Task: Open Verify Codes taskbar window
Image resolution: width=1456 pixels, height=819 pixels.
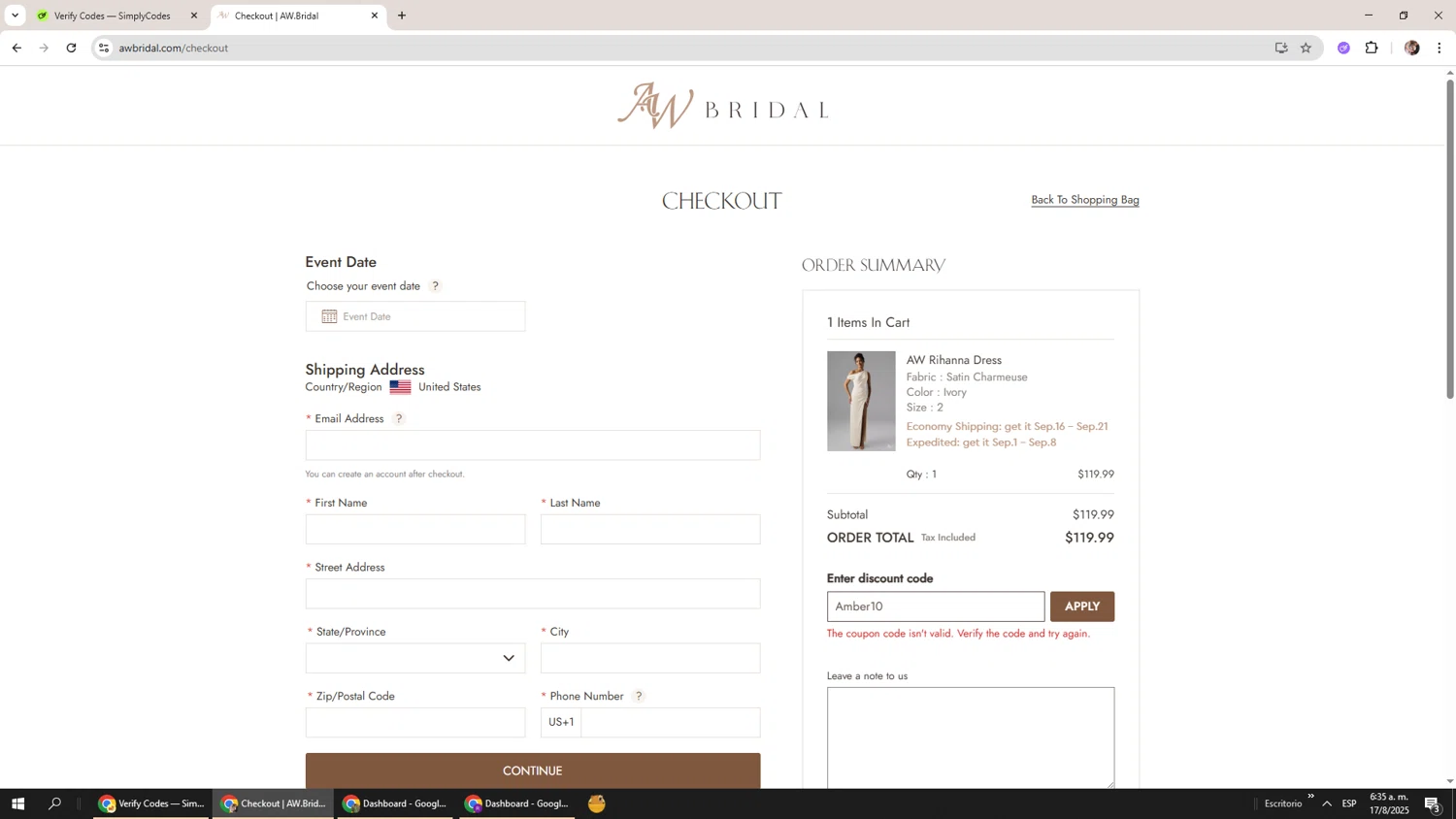Action: [x=151, y=803]
